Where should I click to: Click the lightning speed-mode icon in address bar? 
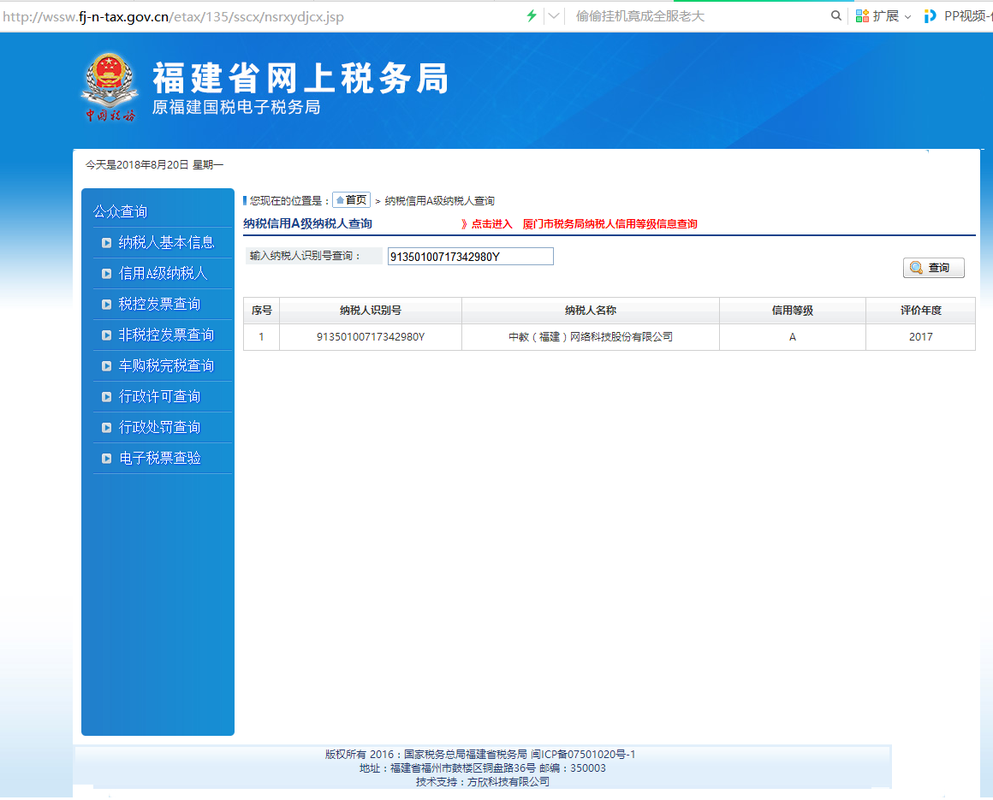[x=531, y=16]
